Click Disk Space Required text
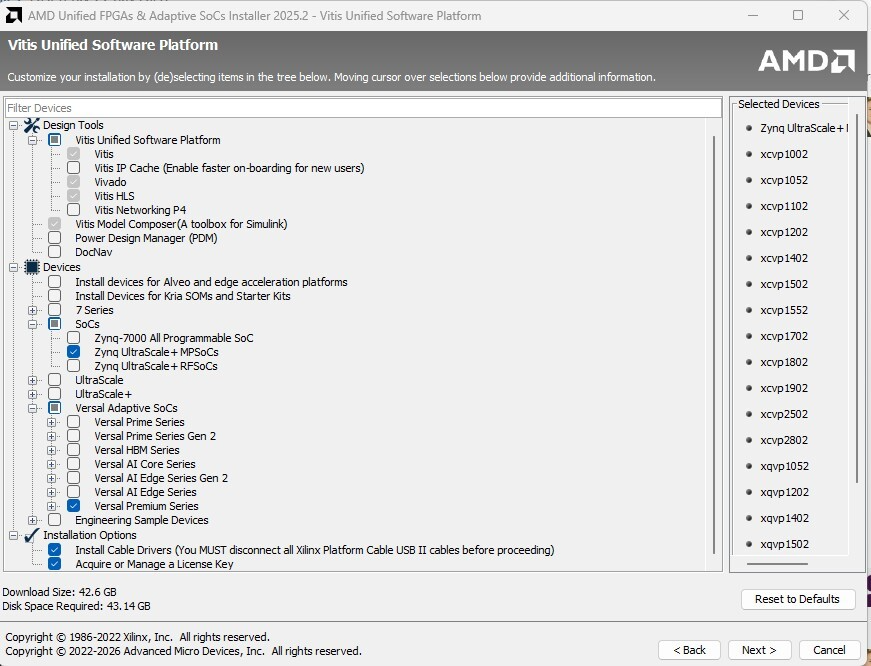The width and height of the screenshot is (871, 666). [x=76, y=605]
